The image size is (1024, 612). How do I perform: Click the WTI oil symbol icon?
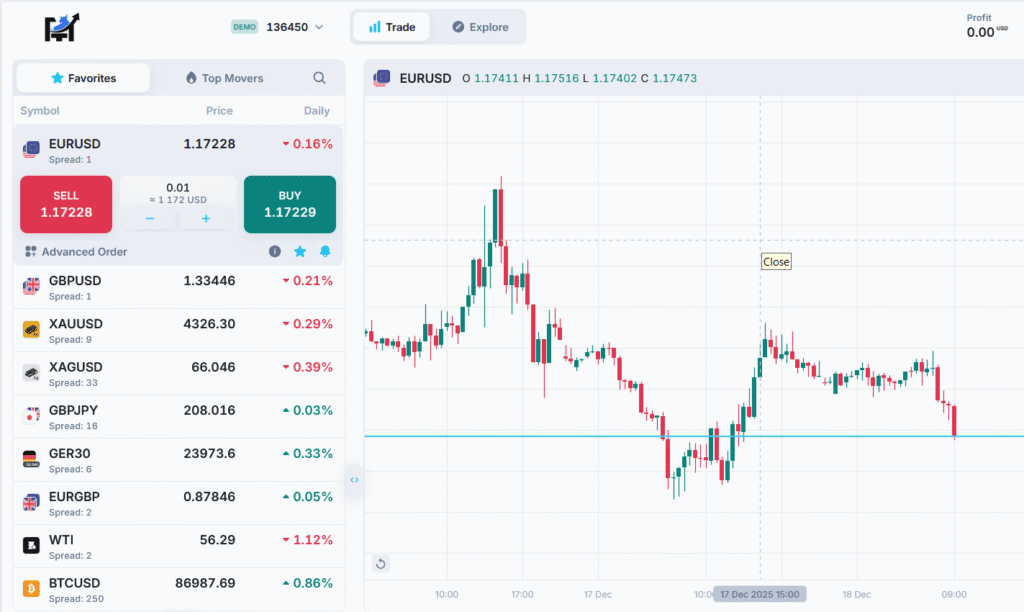(31, 545)
